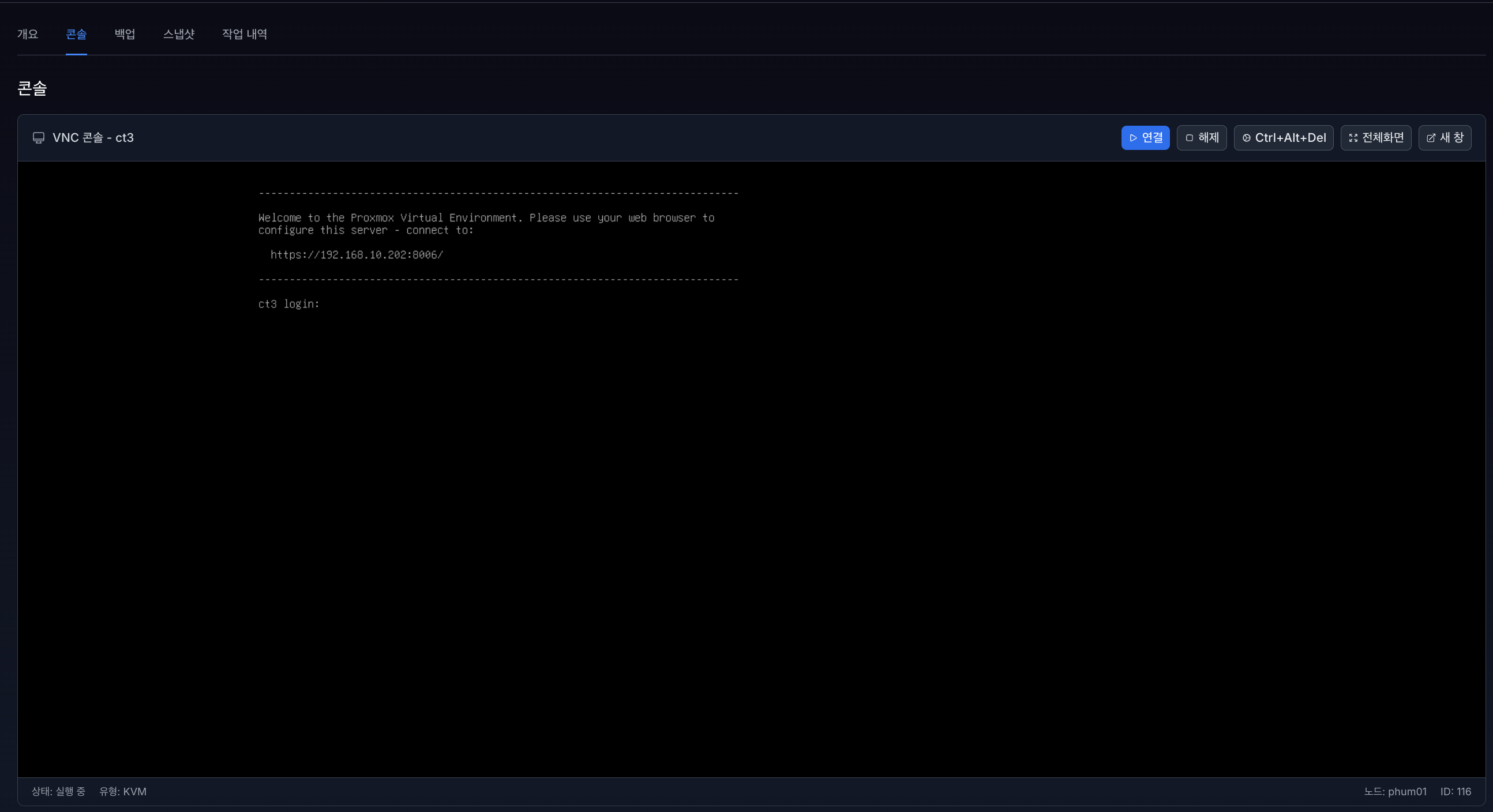Click the 유형: KVM type label

click(123, 791)
